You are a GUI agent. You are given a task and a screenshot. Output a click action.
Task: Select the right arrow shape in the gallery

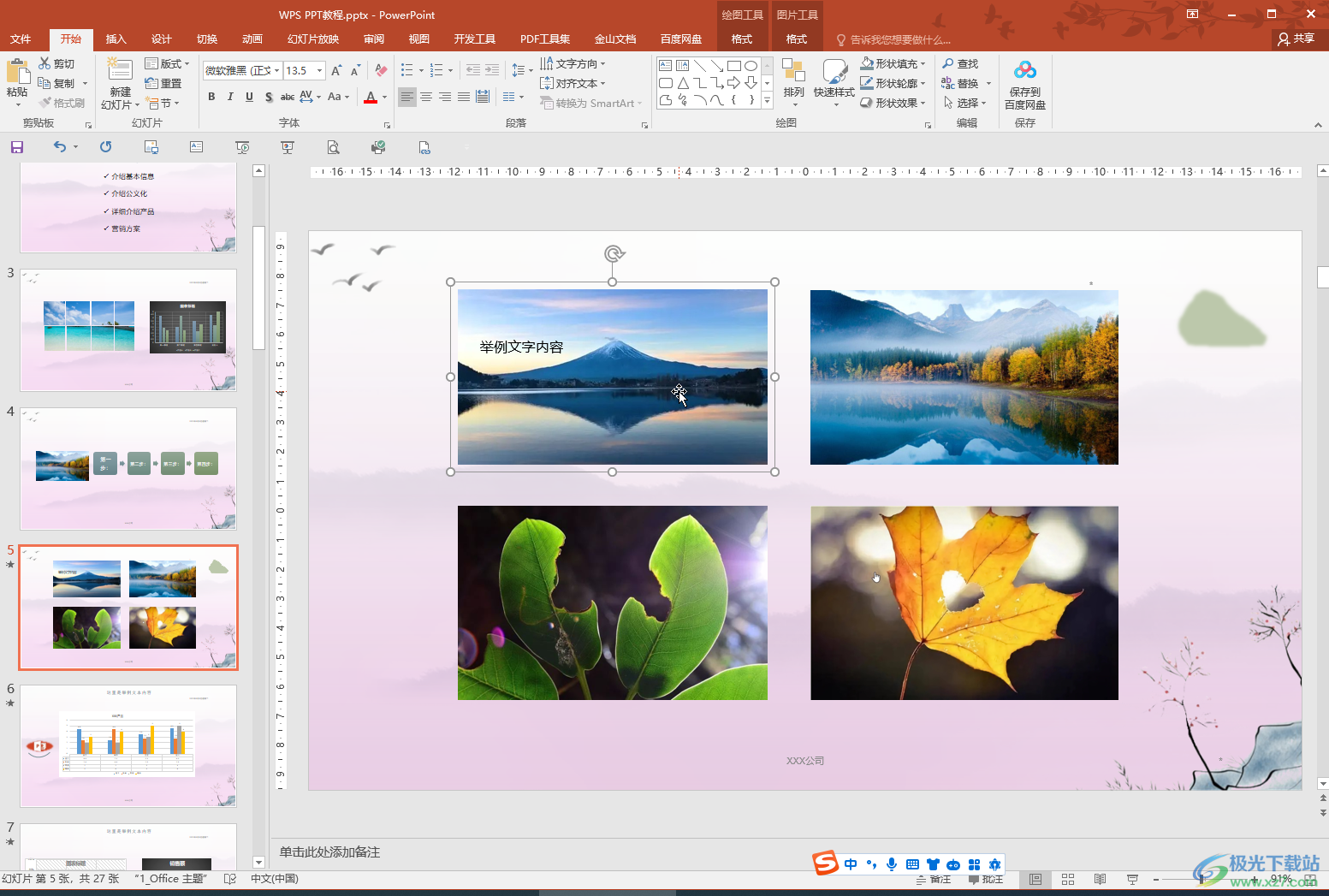[x=733, y=83]
